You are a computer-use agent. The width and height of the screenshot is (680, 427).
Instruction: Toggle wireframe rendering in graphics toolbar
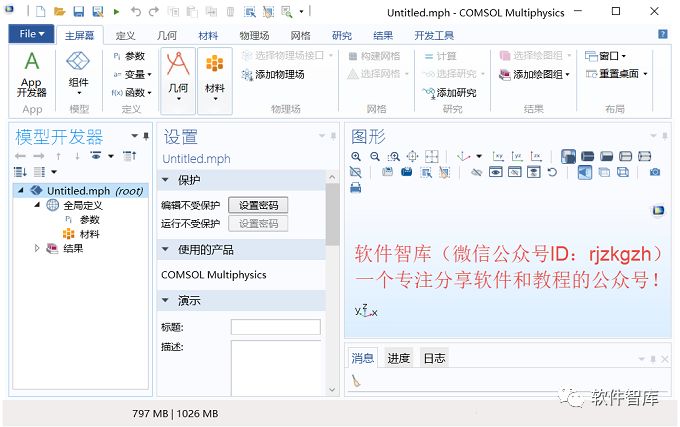click(x=623, y=172)
